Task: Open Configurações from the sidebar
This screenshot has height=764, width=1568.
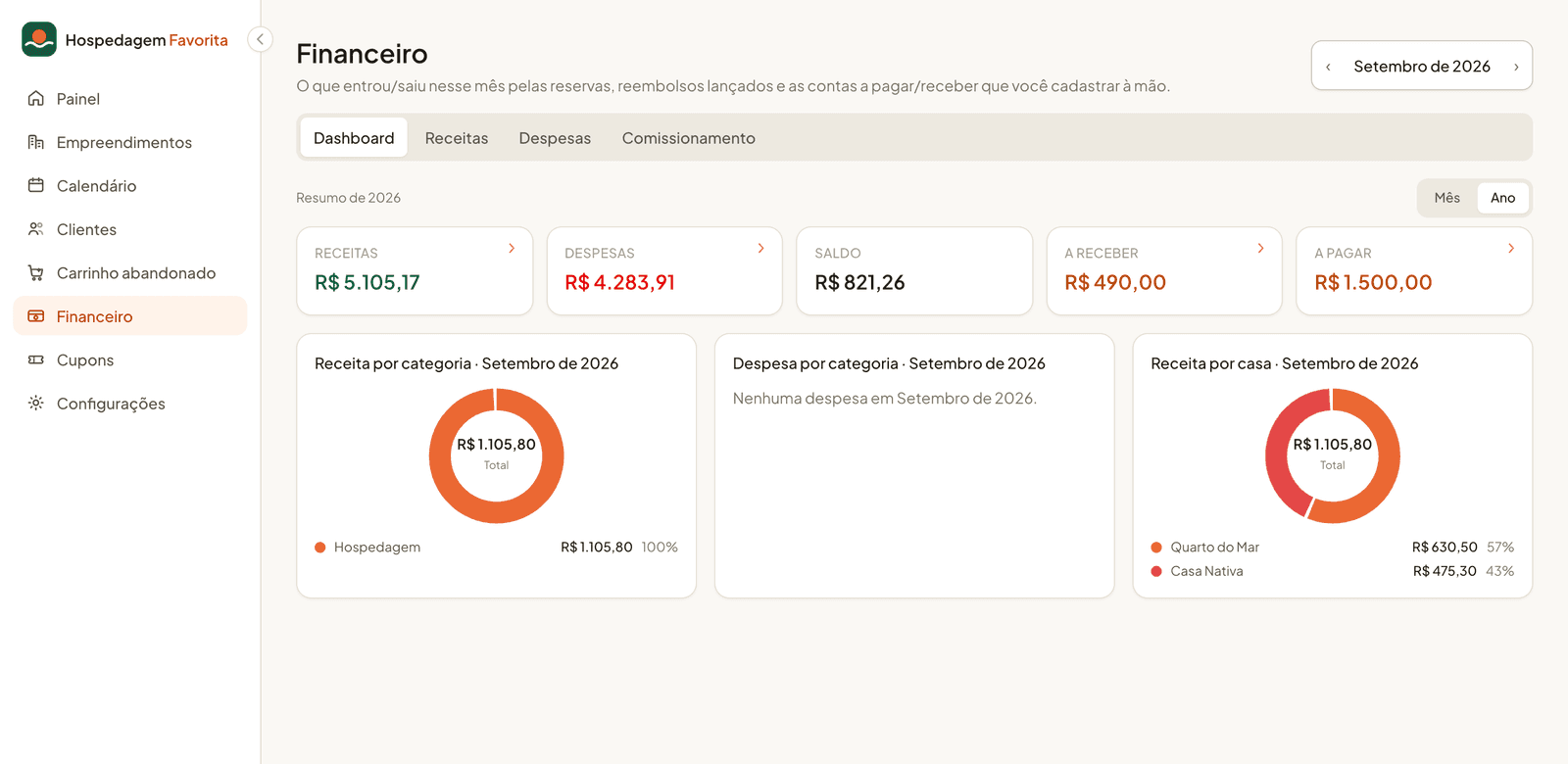Action: point(130,404)
